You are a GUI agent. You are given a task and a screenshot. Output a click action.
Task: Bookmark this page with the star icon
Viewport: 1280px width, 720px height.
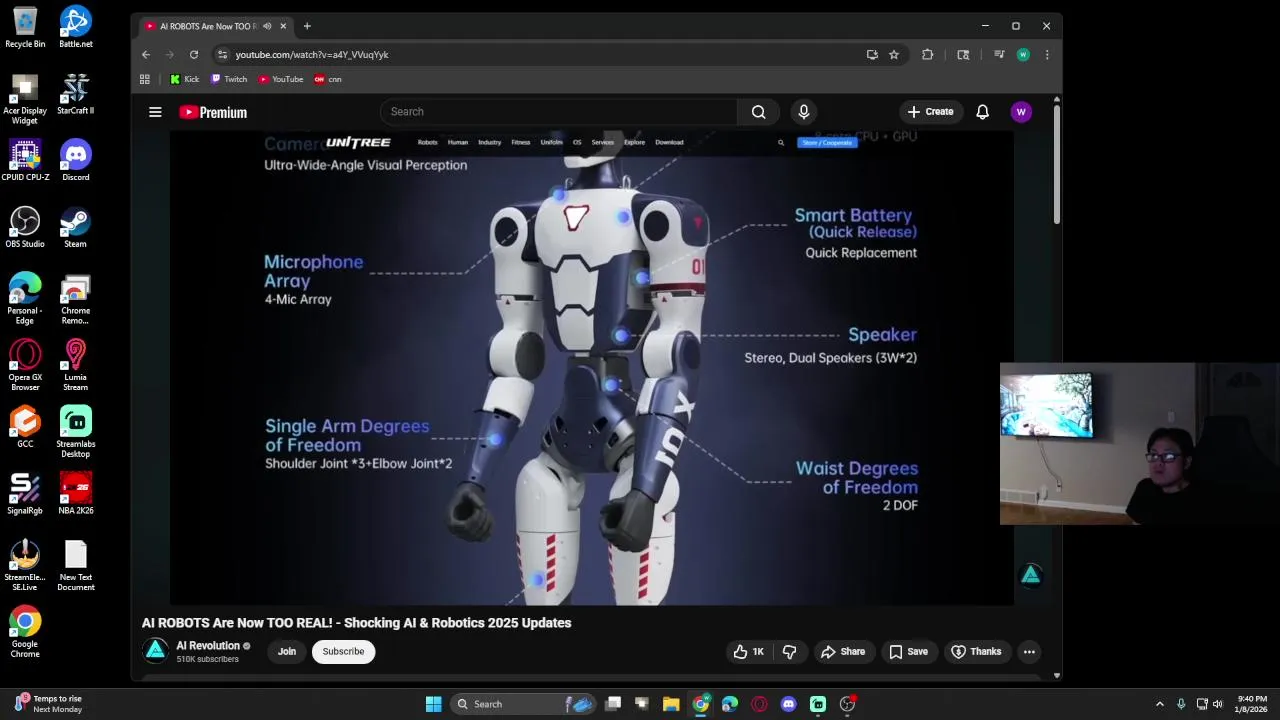tap(894, 55)
